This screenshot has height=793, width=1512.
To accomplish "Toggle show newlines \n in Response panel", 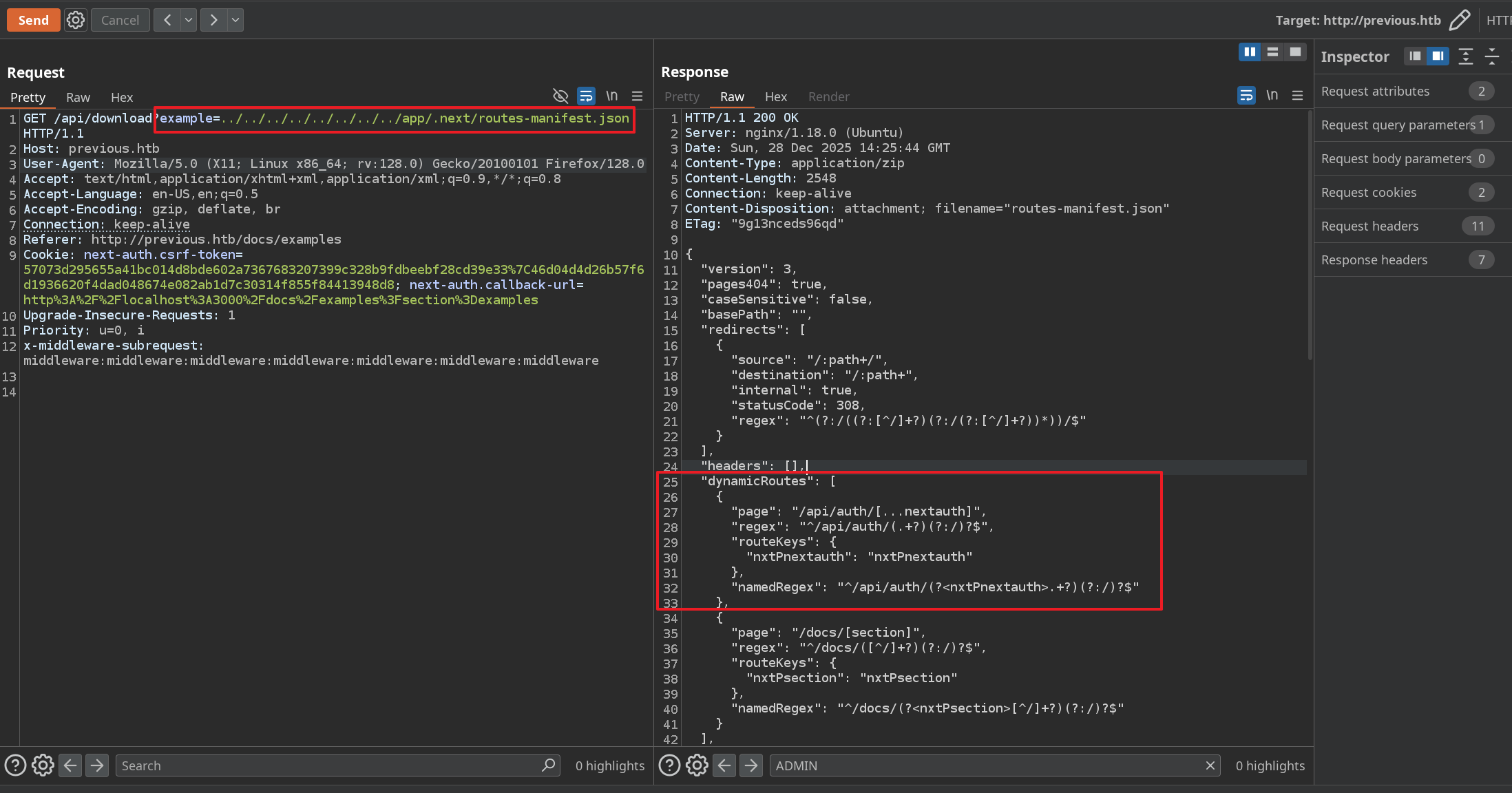I will (1272, 96).
